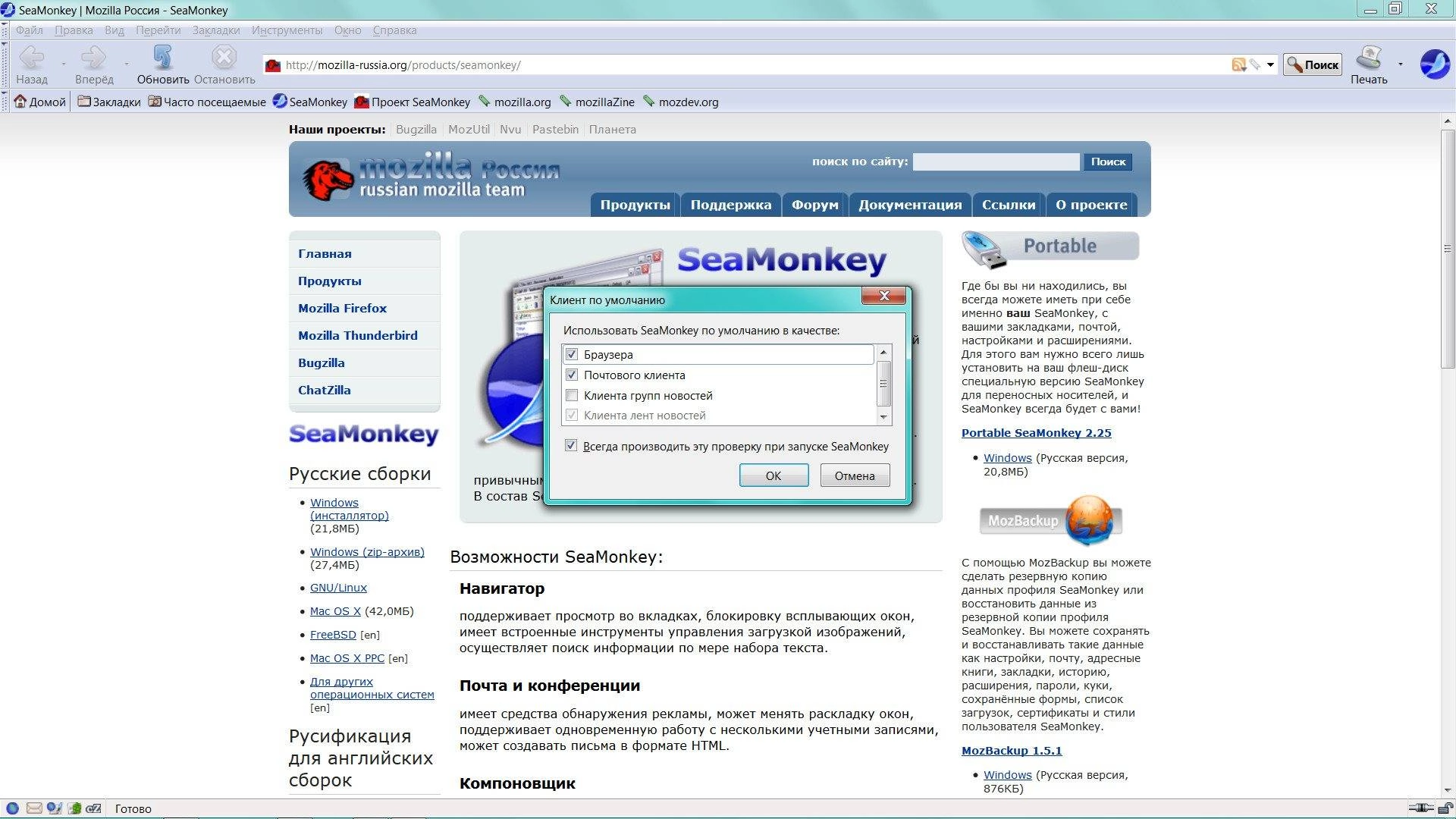The height and width of the screenshot is (819, 1456).
Task: Open the Закладки bookmarks folder
Action: (x=109, y=102)
